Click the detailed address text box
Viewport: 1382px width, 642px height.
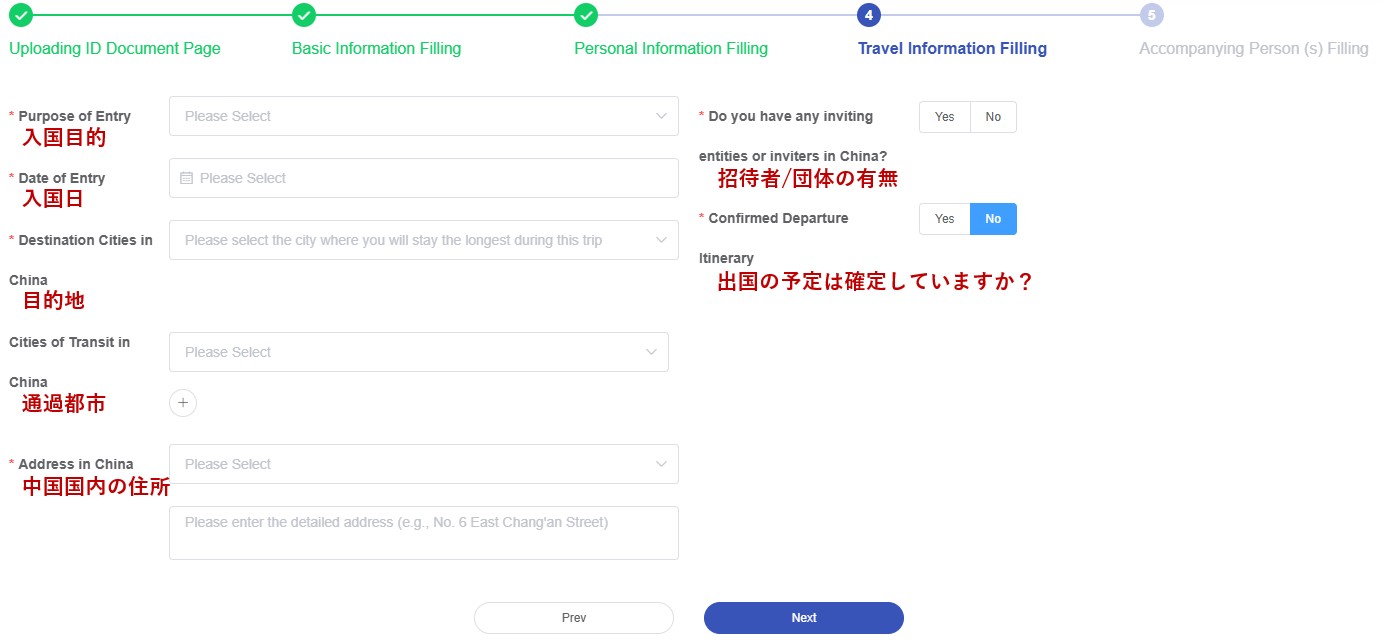coord(423,532)
